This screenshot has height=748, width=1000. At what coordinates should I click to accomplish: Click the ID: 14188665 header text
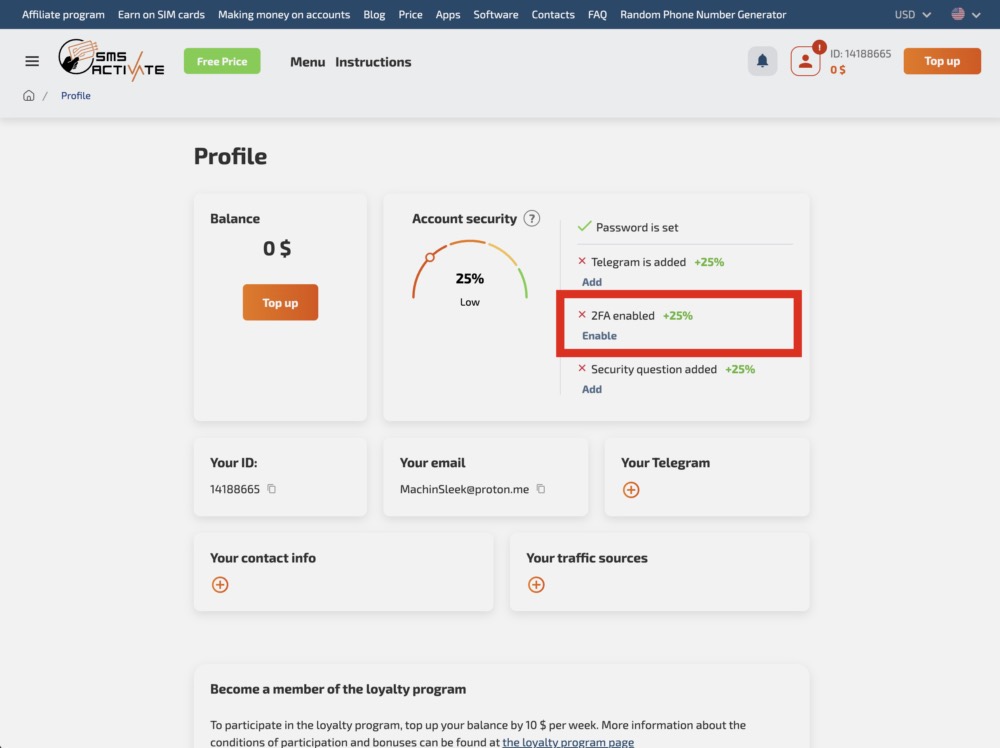coord(860,54)
